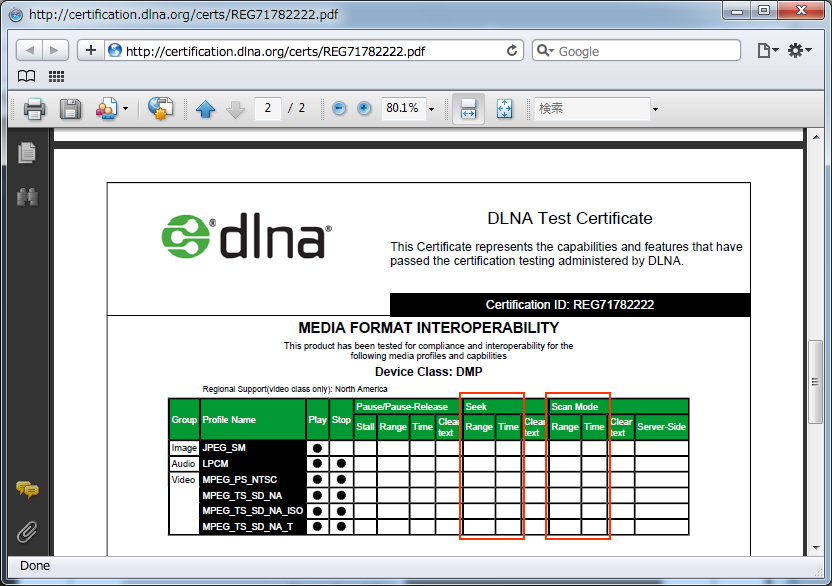Screen dimensions: 832x586
Task: Toggle fit one full page mode
Action: click(504, 109)
